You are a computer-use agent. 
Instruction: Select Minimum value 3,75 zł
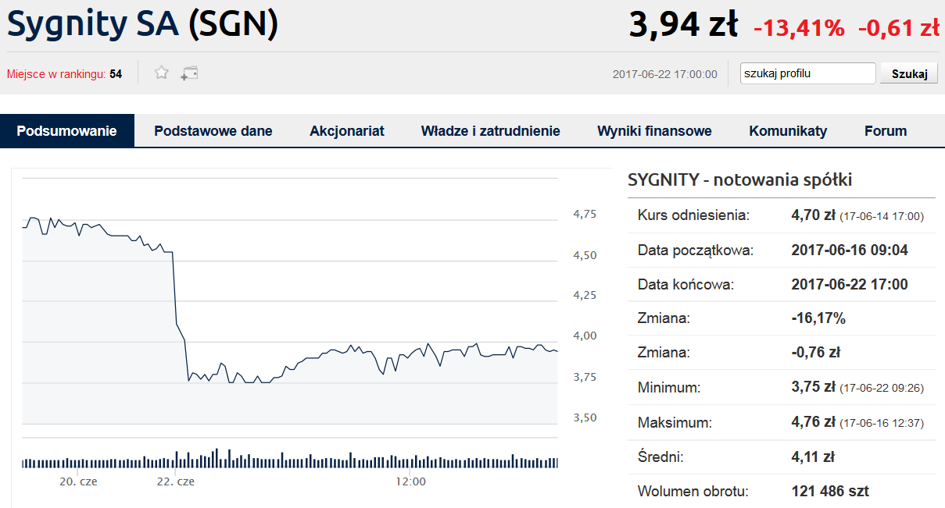click(813, 387)
